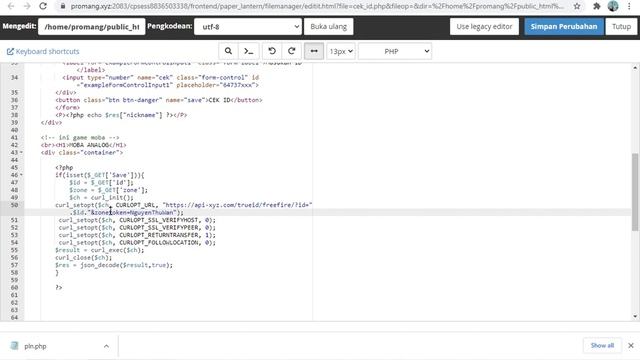
Task: Click the browser back arrow
Action: click(x=11, y=6)
